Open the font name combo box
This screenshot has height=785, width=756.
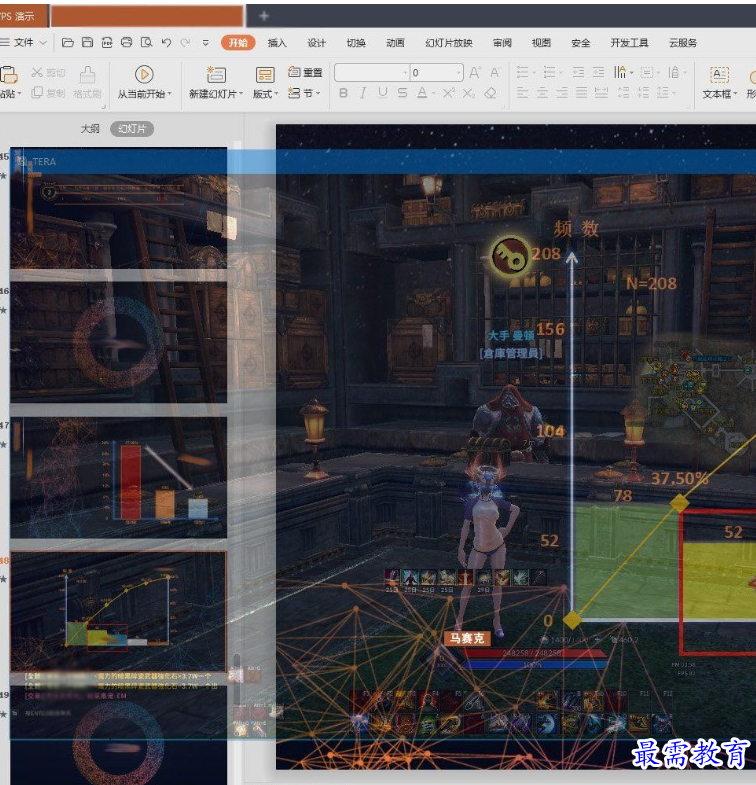pos(371,73)
